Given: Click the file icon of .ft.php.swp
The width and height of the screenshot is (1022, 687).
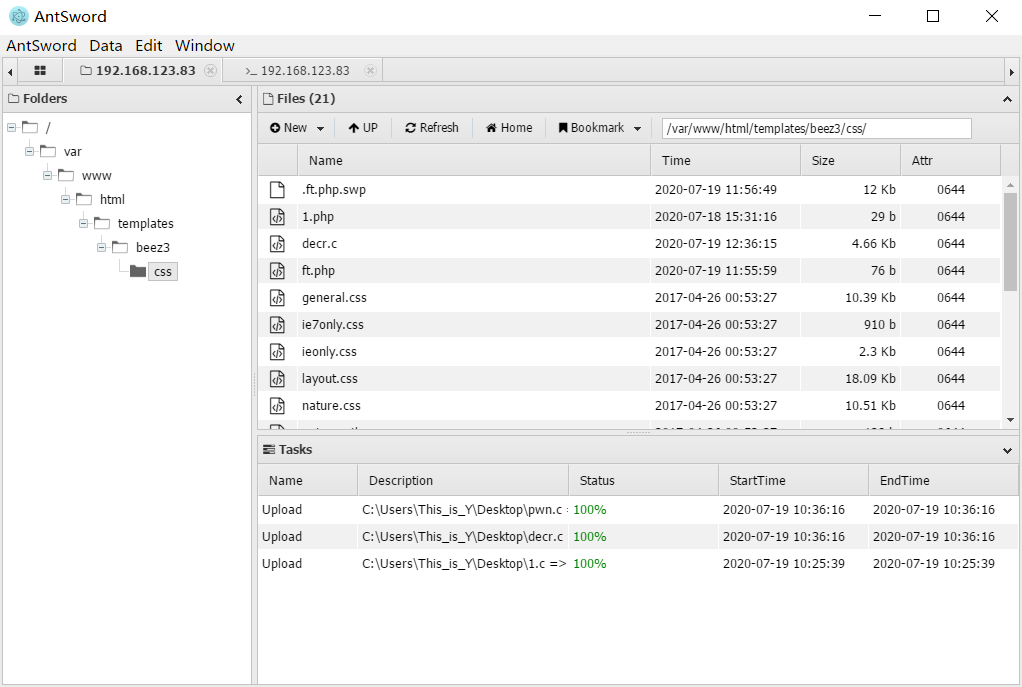Looking at the screenshot, I should [x=277, y=190].
